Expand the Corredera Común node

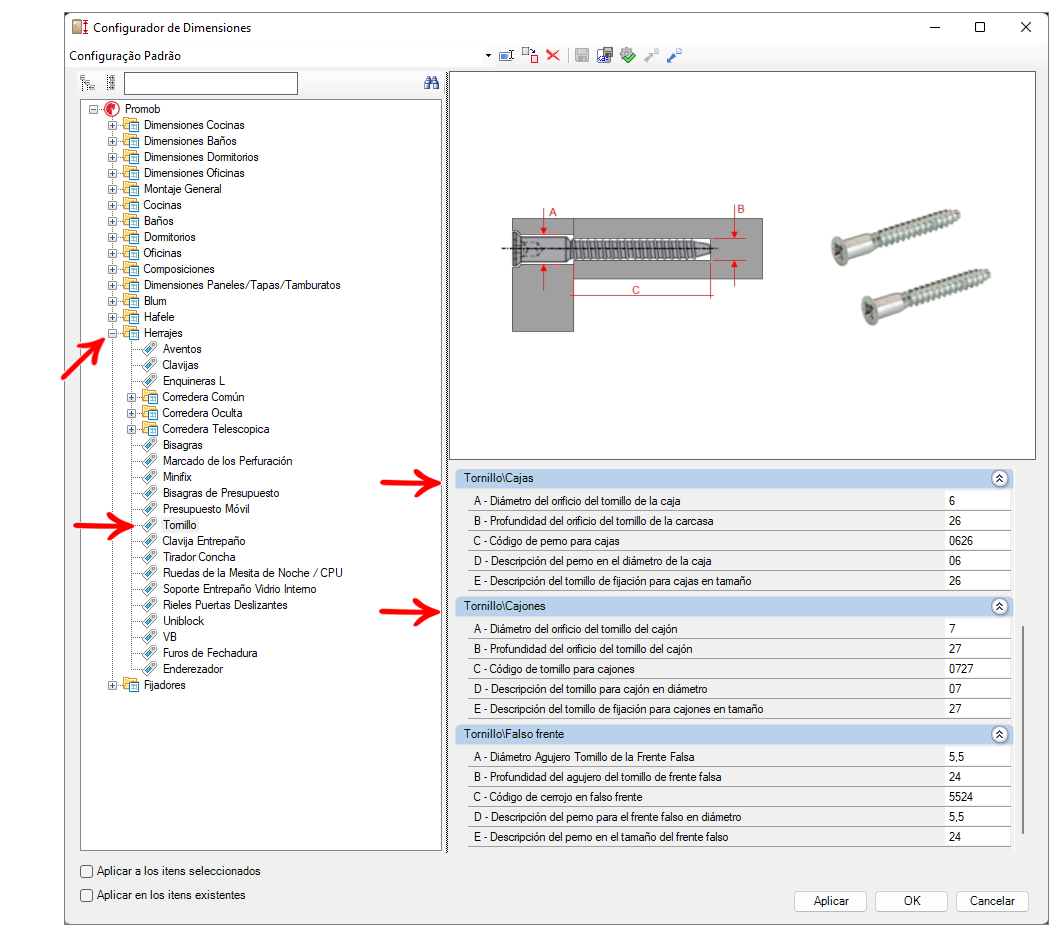[x=132, y=397]
